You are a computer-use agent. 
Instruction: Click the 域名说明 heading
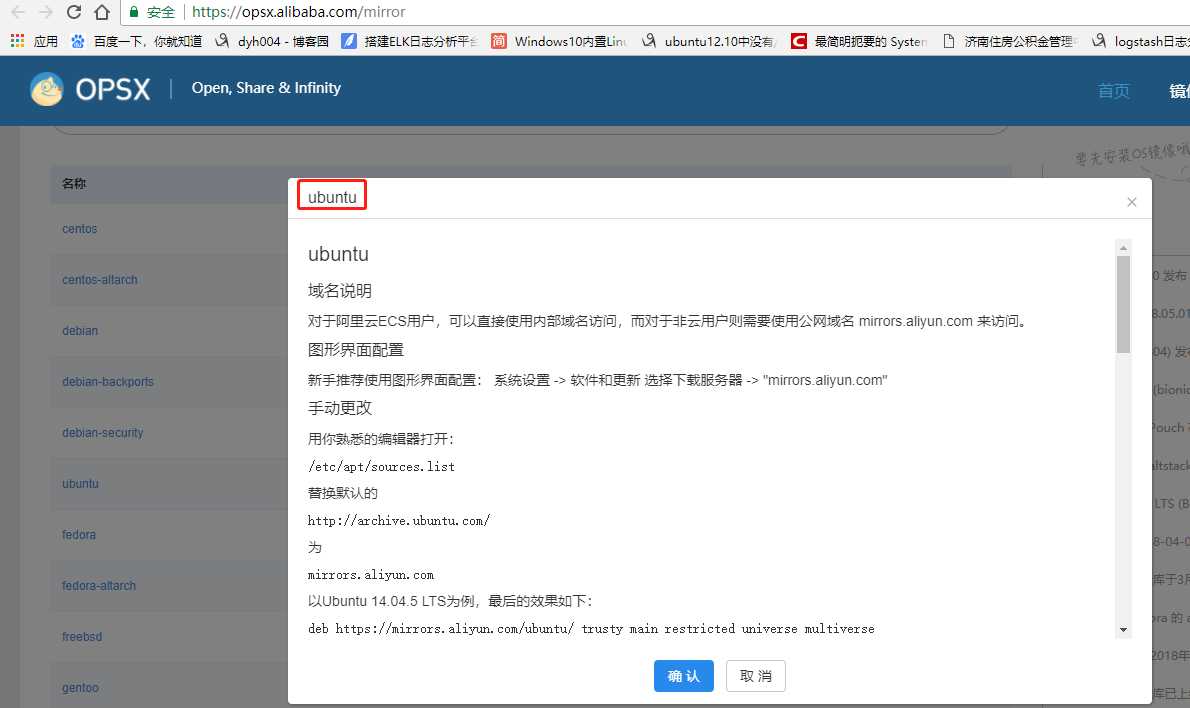[x=339, y=291]
